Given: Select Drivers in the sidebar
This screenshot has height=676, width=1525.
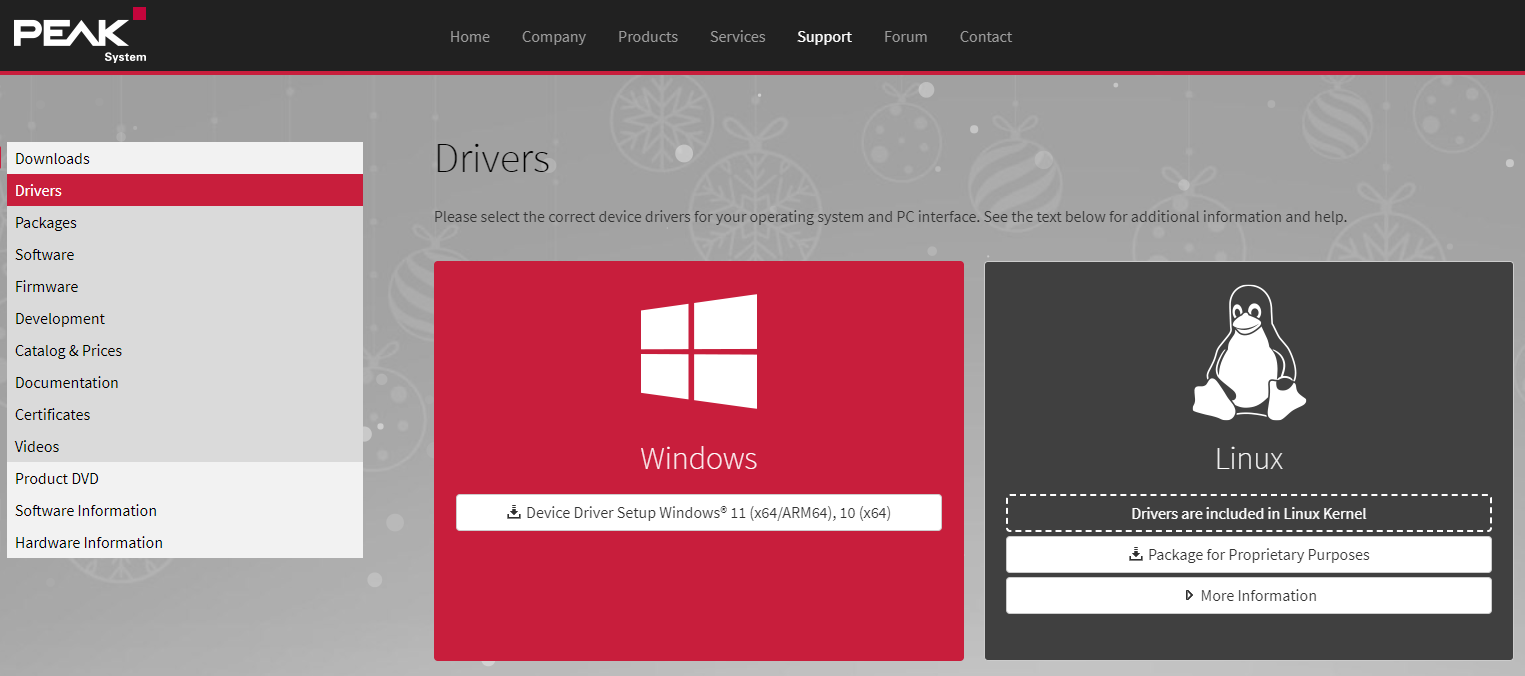Looking at the screenshot, I should (x=185, y=190).
